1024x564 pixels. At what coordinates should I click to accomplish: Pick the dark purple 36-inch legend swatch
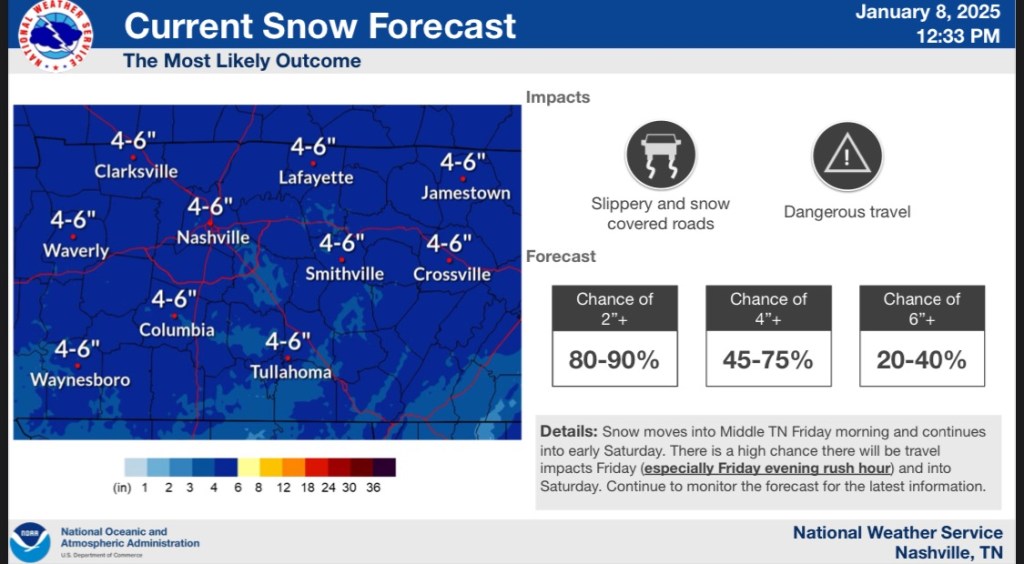(385, 467)
